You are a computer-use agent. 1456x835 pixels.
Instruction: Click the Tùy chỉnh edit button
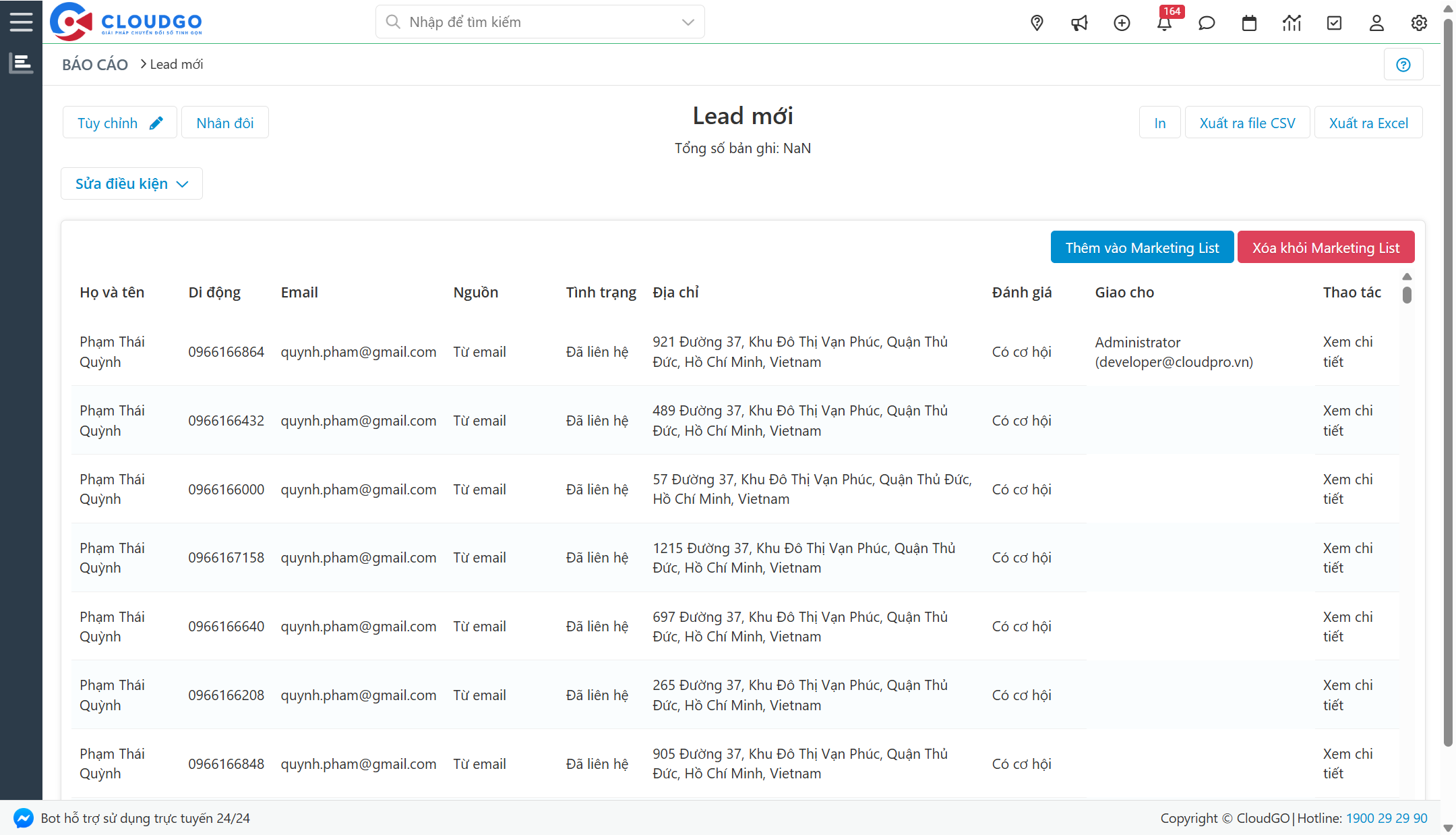[x=119, y=123]
